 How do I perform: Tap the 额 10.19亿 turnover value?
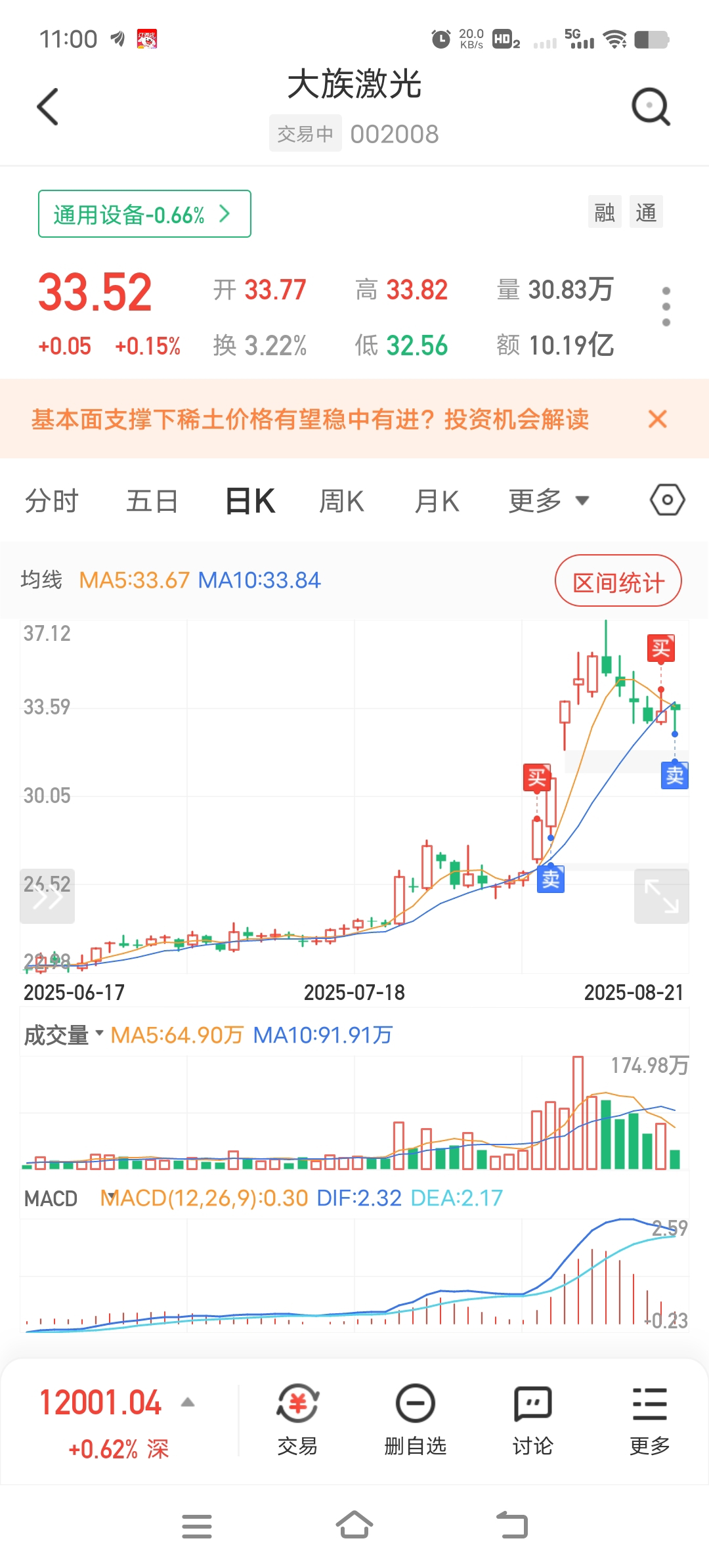click(555, 345)
